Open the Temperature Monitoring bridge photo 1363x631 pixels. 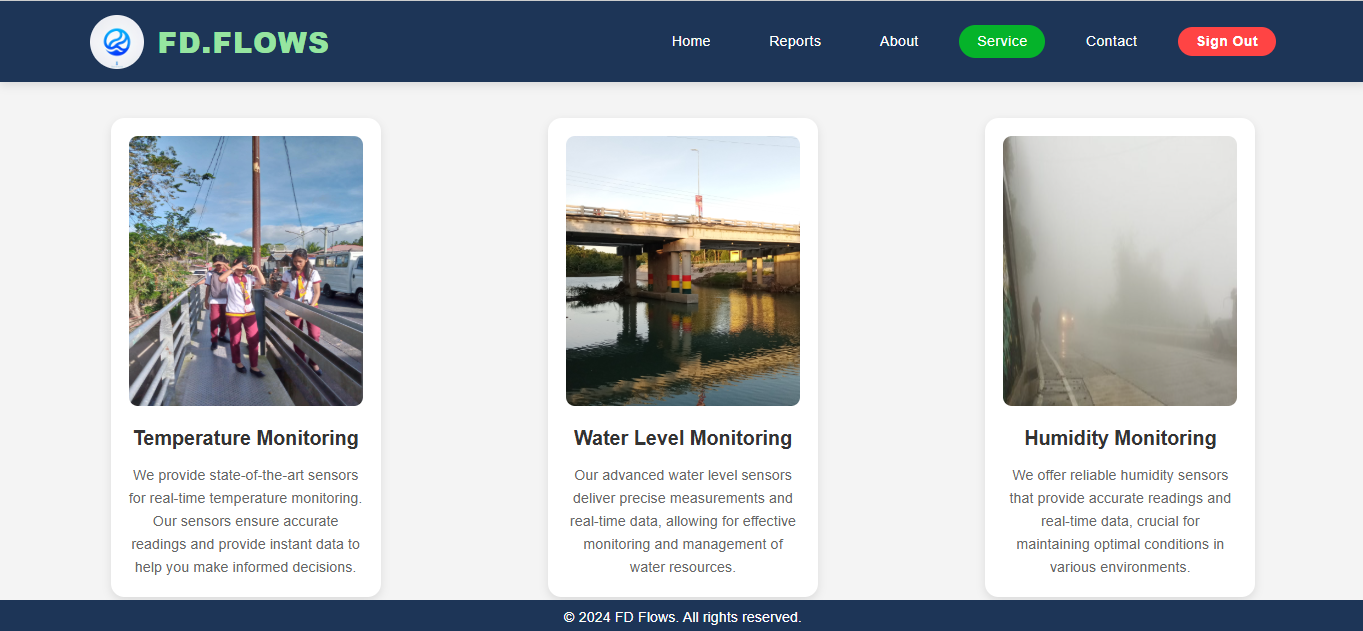246,271
